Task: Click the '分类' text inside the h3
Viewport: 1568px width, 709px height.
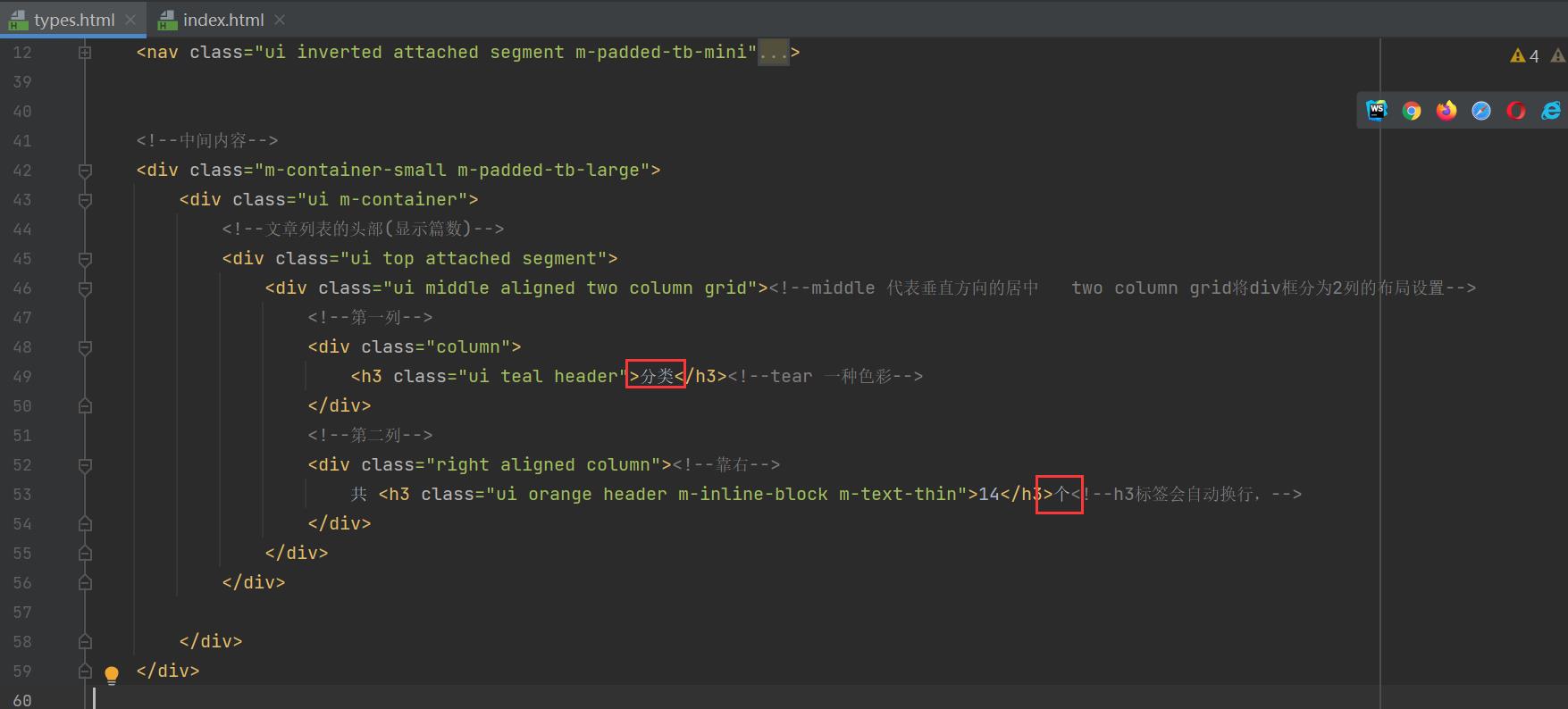Action: click(x=657, y=377)
